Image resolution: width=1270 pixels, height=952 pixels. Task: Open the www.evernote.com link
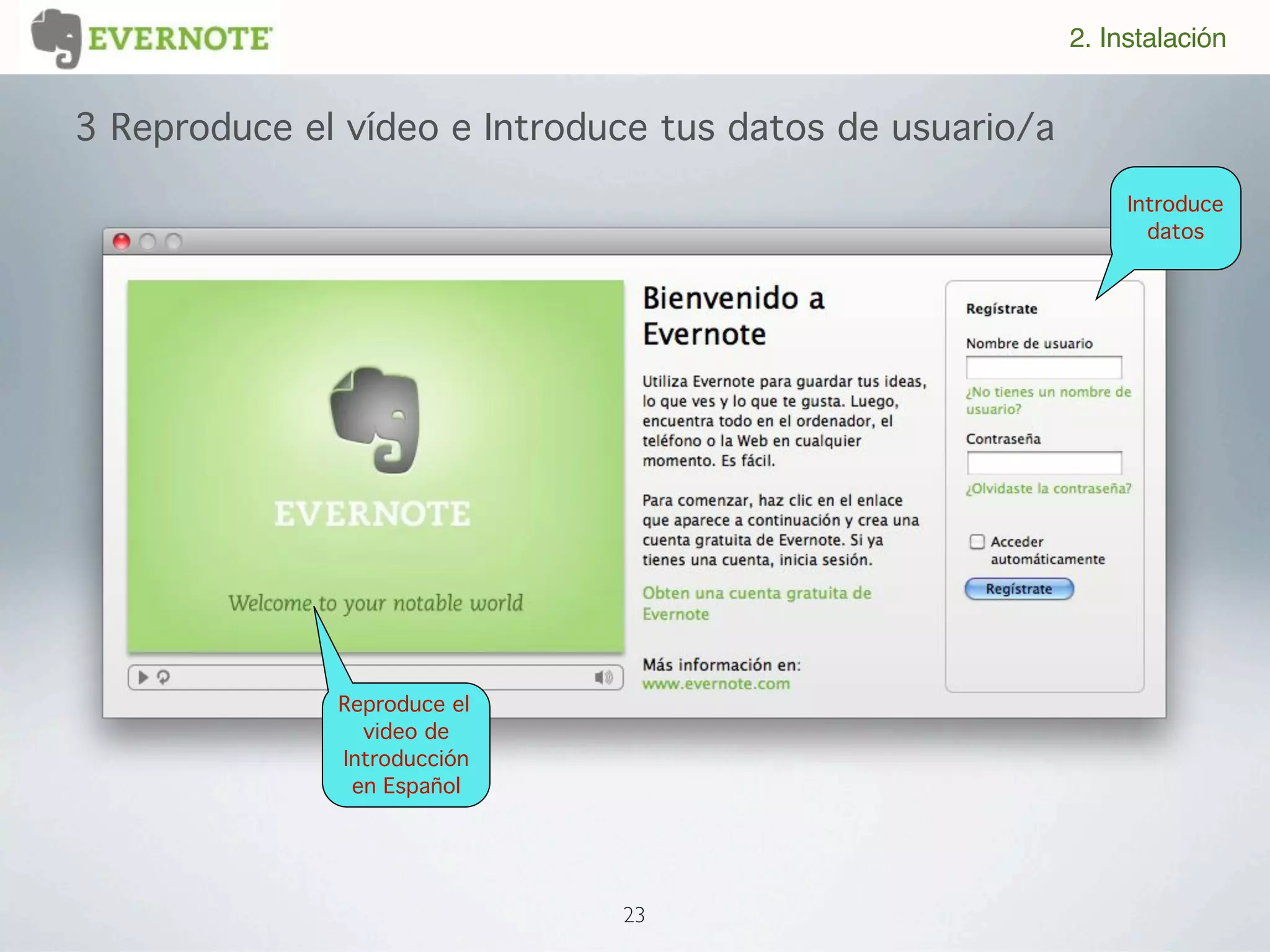pyautogui.click(x=716, y=684)
